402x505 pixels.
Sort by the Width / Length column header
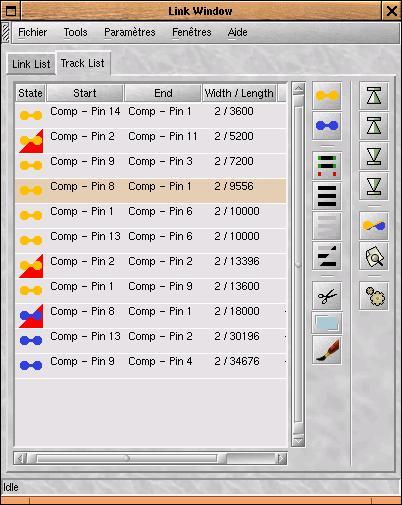tap(239, 93)
